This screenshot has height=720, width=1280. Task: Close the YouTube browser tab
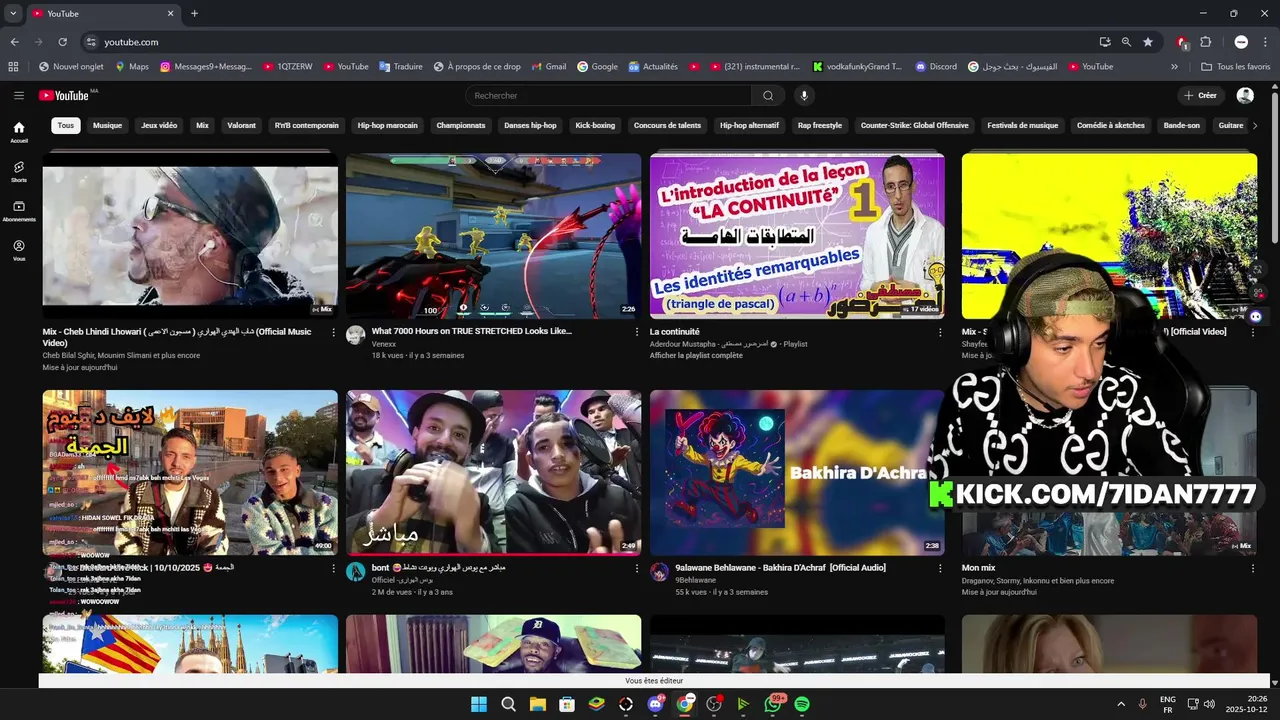pyautogui.click(x=170, y=13)
